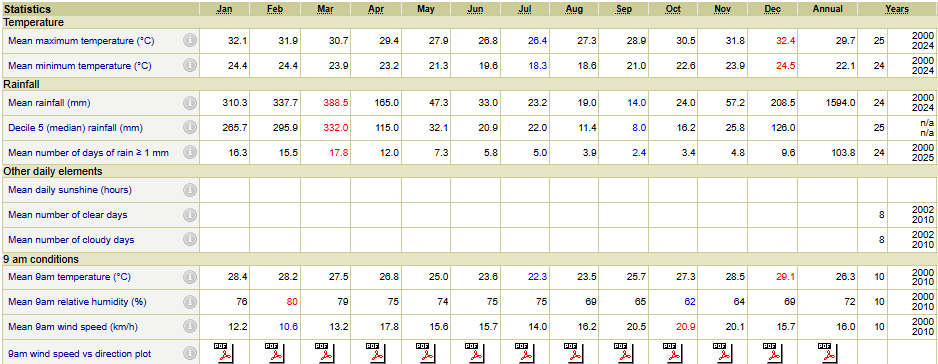Viewport: 938px width, 364px height.
Task: Click info icon for Decile 5 median rainfall
Action: tap(190, 128)
